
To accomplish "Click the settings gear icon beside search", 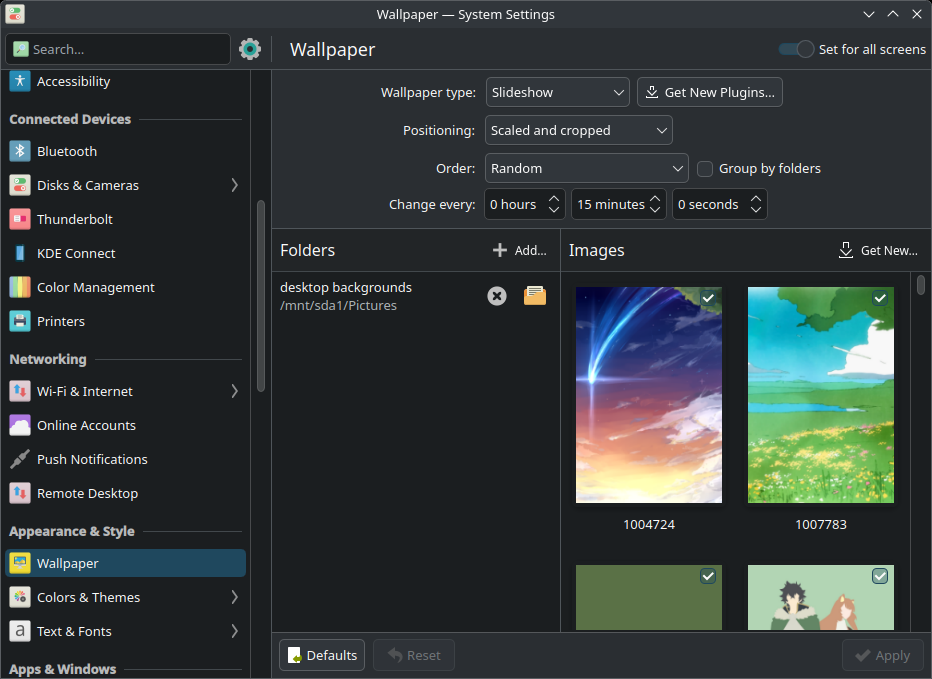I will 250,49.
